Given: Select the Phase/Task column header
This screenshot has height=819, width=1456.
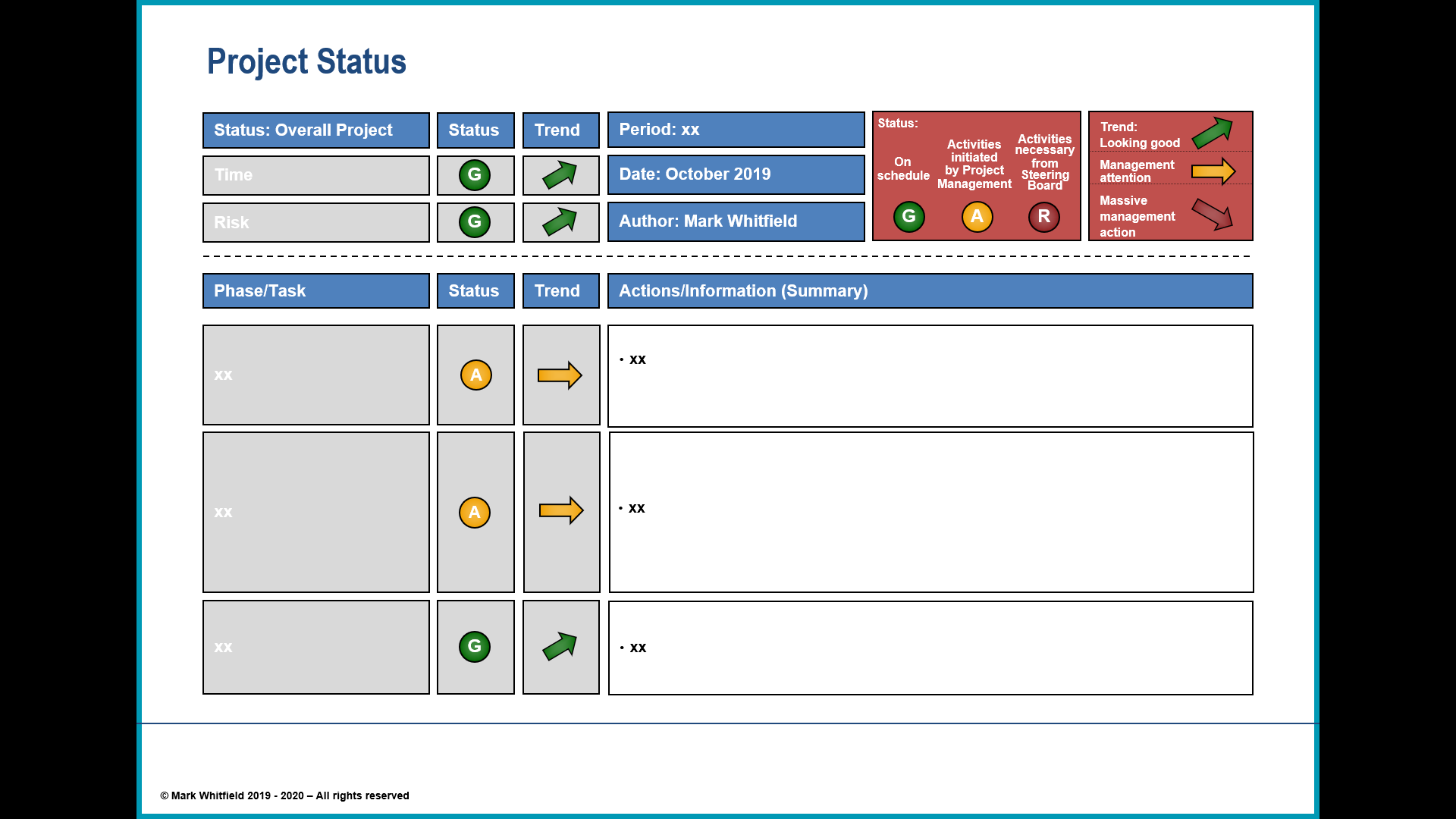Looking at the screenshot, I should pyautogui.click(x=315, y=290).
